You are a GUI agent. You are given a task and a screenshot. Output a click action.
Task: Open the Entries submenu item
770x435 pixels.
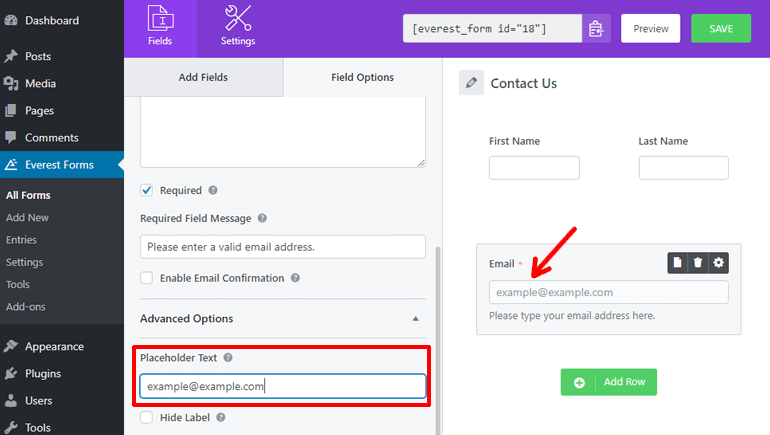(21, 240)
